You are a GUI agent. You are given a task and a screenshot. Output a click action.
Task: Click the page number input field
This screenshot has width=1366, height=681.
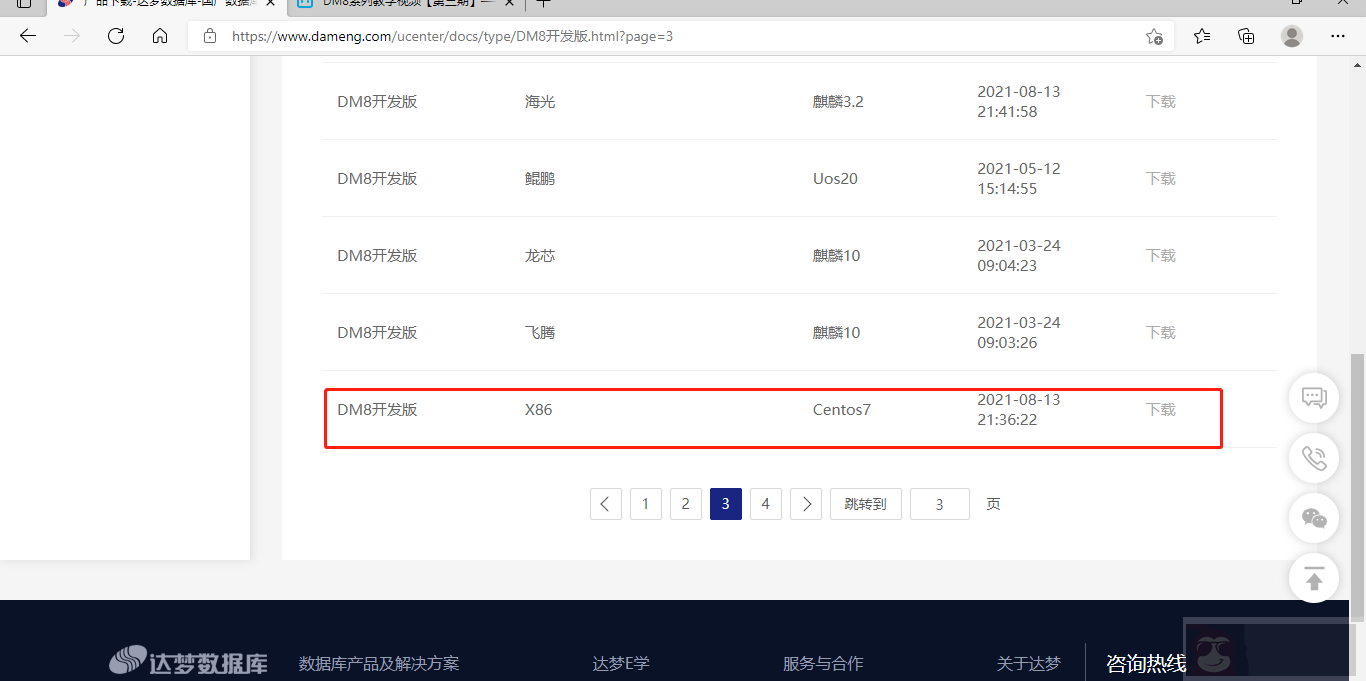pos(939,503)
